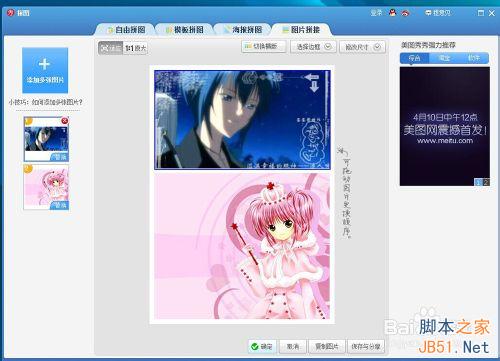Click the 调整图片 button at the bottom
Viewport: 500px width, 361px height.
327,347
